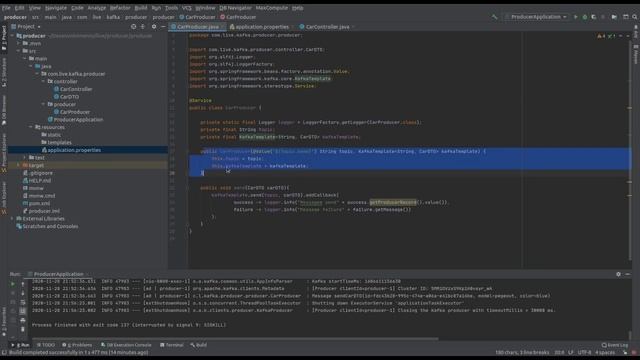The height and width of the screenshot is (360, 640).
Task: Open the Project view mode dropdown
Action: [29, 27]
